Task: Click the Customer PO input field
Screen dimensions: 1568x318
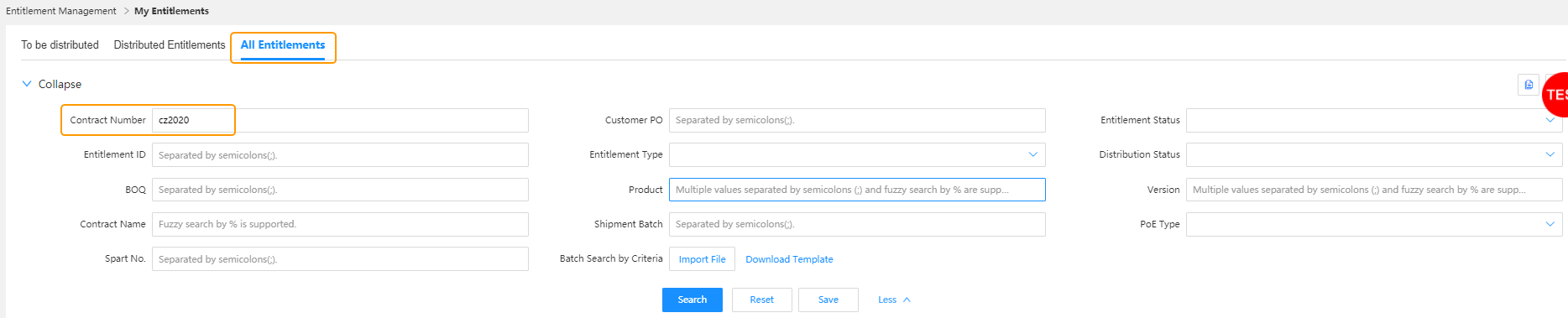Action: [x=857, y=120]
